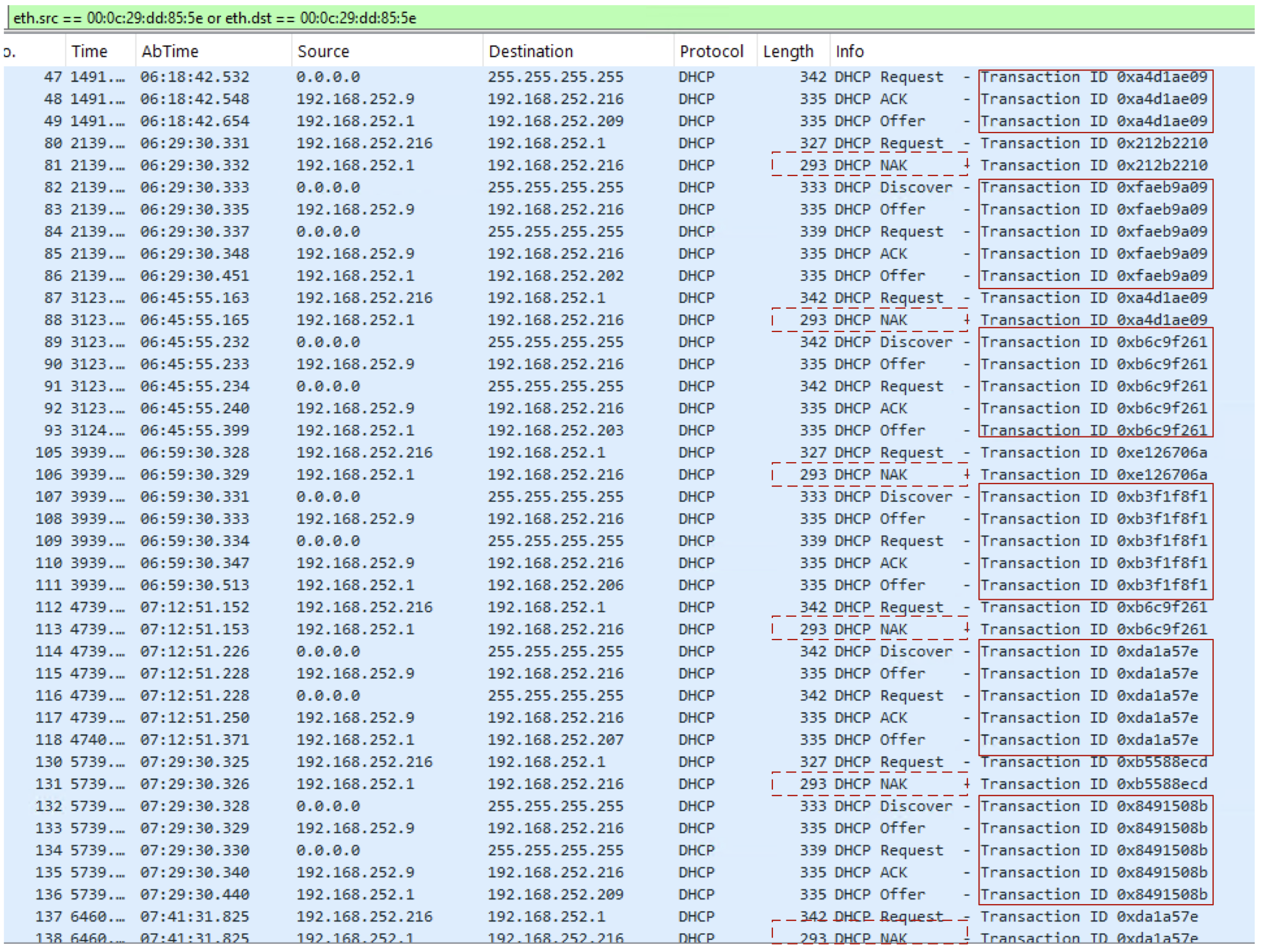Screen dimensions: 1263x952
Task: Select packet 105 with Transaction ID 0xe126706a
Action: click(x=629, y=453)
